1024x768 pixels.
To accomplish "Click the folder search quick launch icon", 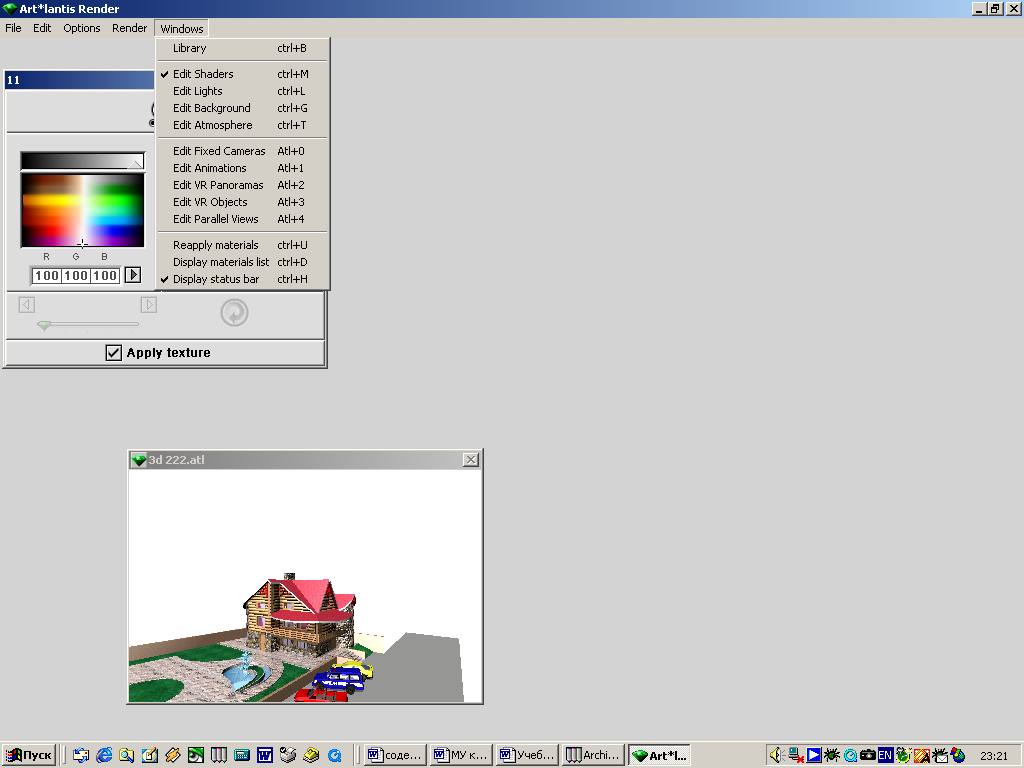I will tap(127, 755).
